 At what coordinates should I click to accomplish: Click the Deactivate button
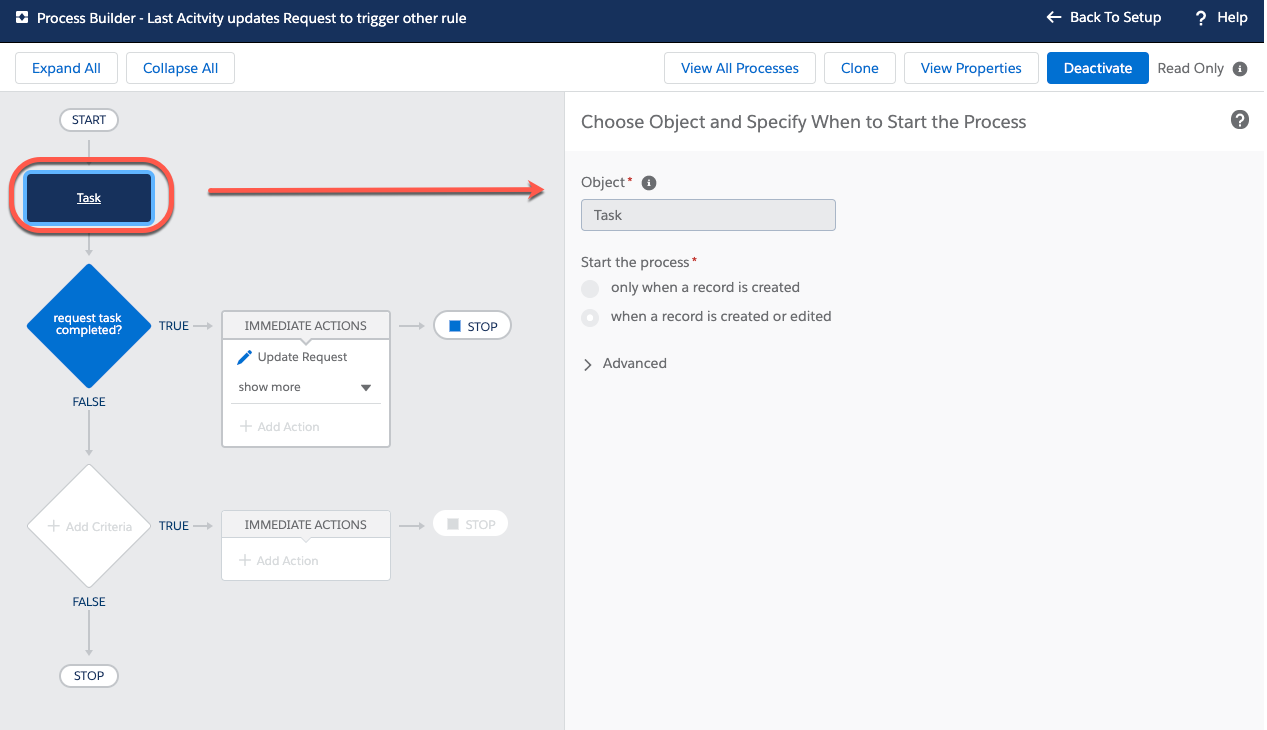tap(1097, 68)
